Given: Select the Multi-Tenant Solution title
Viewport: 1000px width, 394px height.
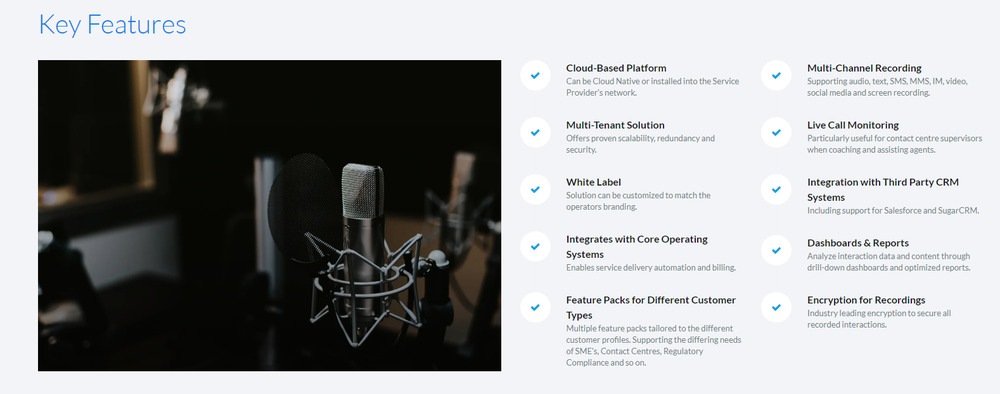Looking at the screenshot, I should point(615,125).
